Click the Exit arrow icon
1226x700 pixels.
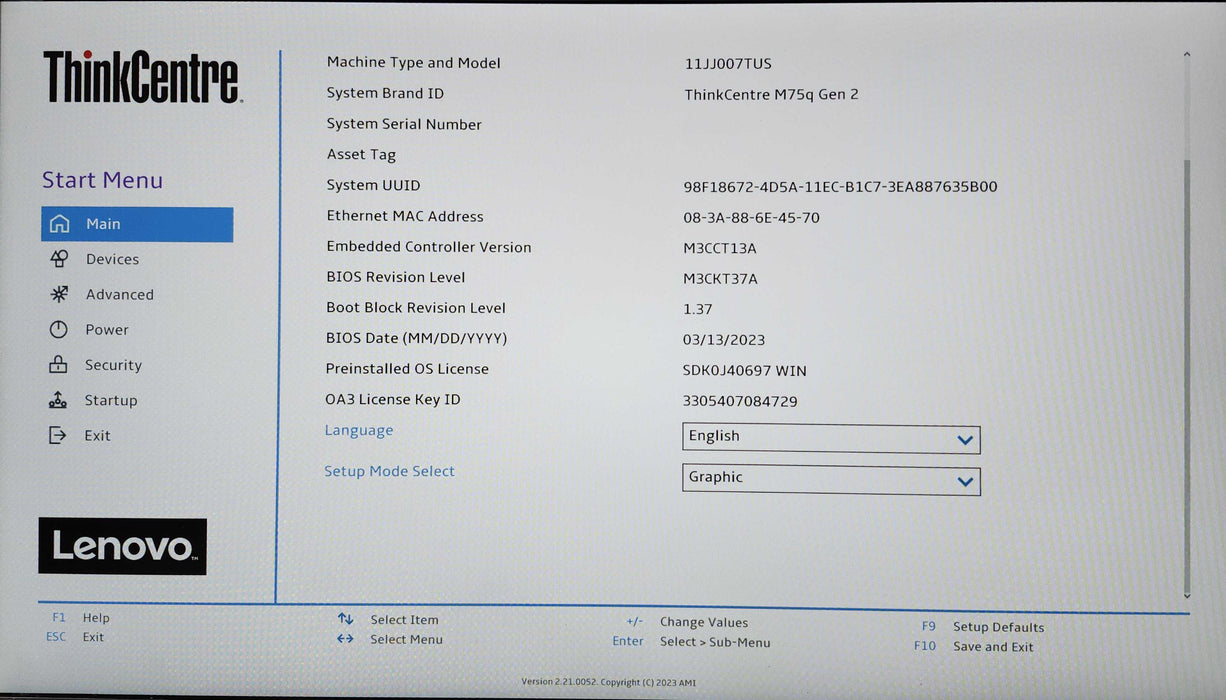point(59,435)
